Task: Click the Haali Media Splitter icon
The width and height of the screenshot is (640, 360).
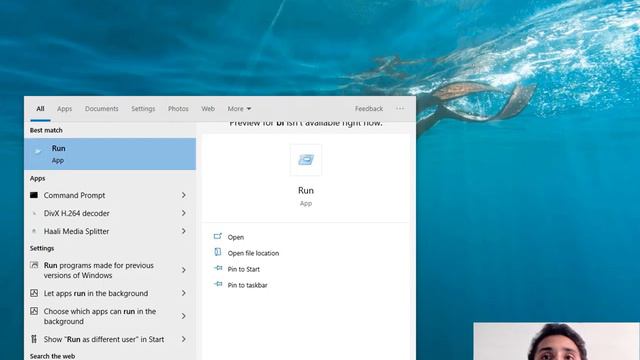Action: [34, 231]
